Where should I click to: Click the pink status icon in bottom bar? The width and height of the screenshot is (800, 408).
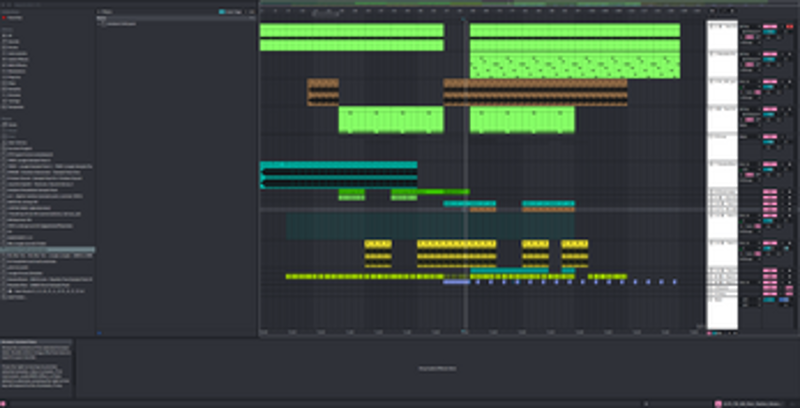(x=718, y=404)
